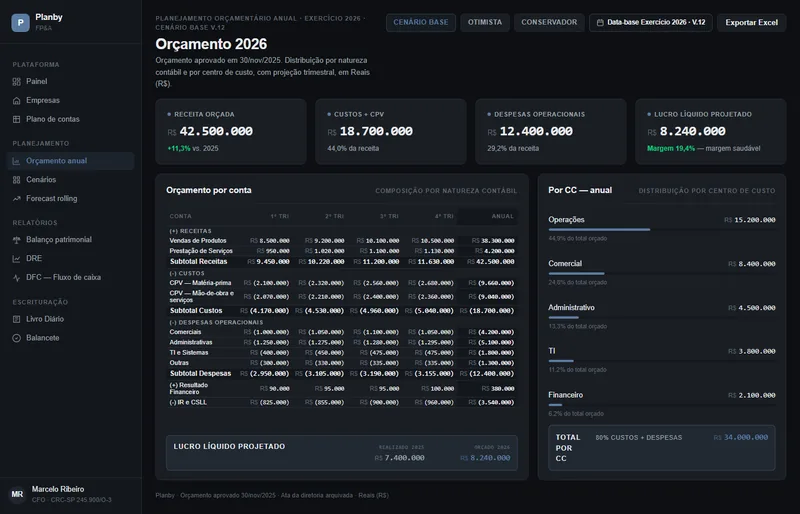Click the IR e CSLL row label
The width and height of the screenshot is (800, 514).
click(x=188, y=402)
